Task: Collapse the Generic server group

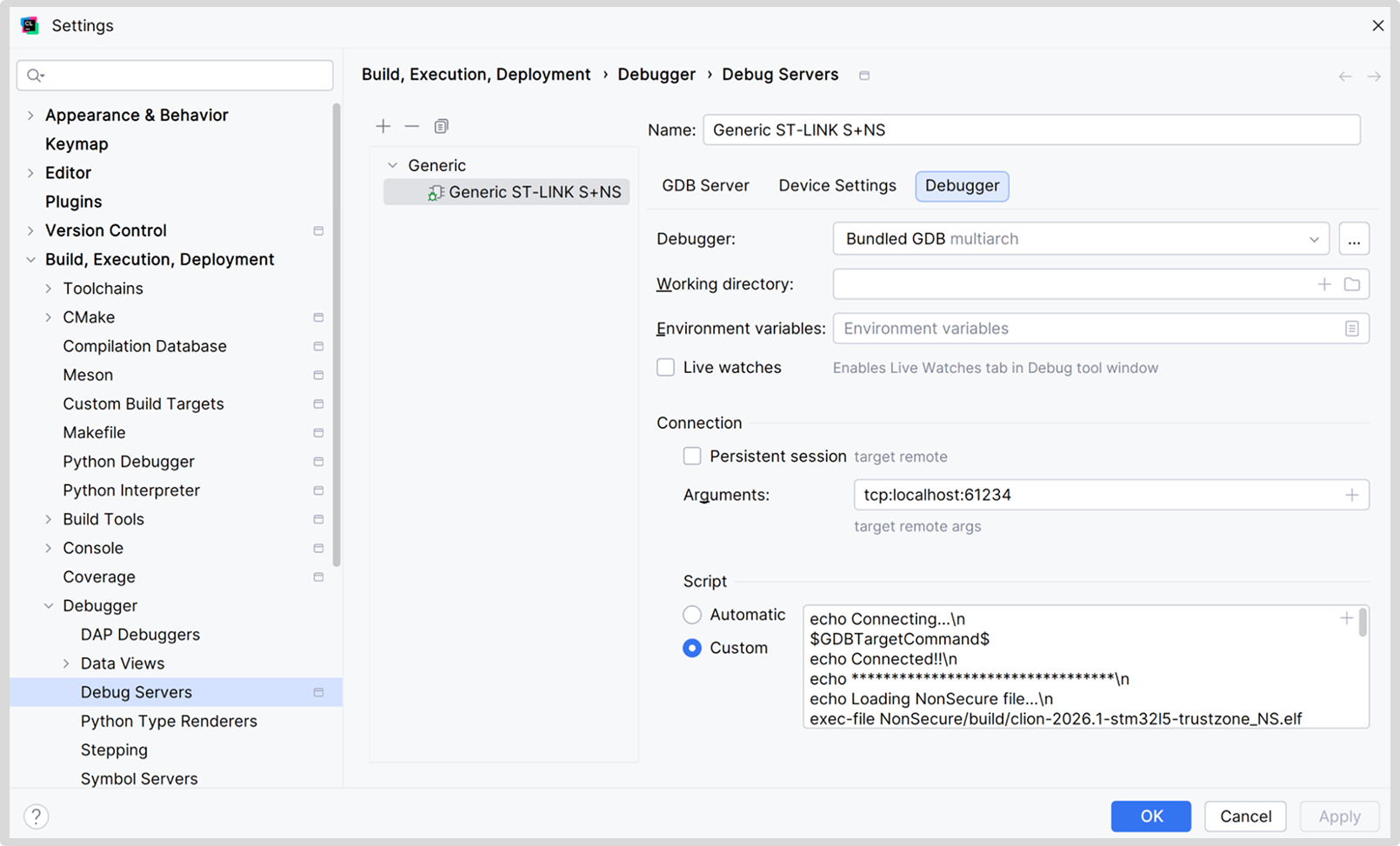Action: 393,165
